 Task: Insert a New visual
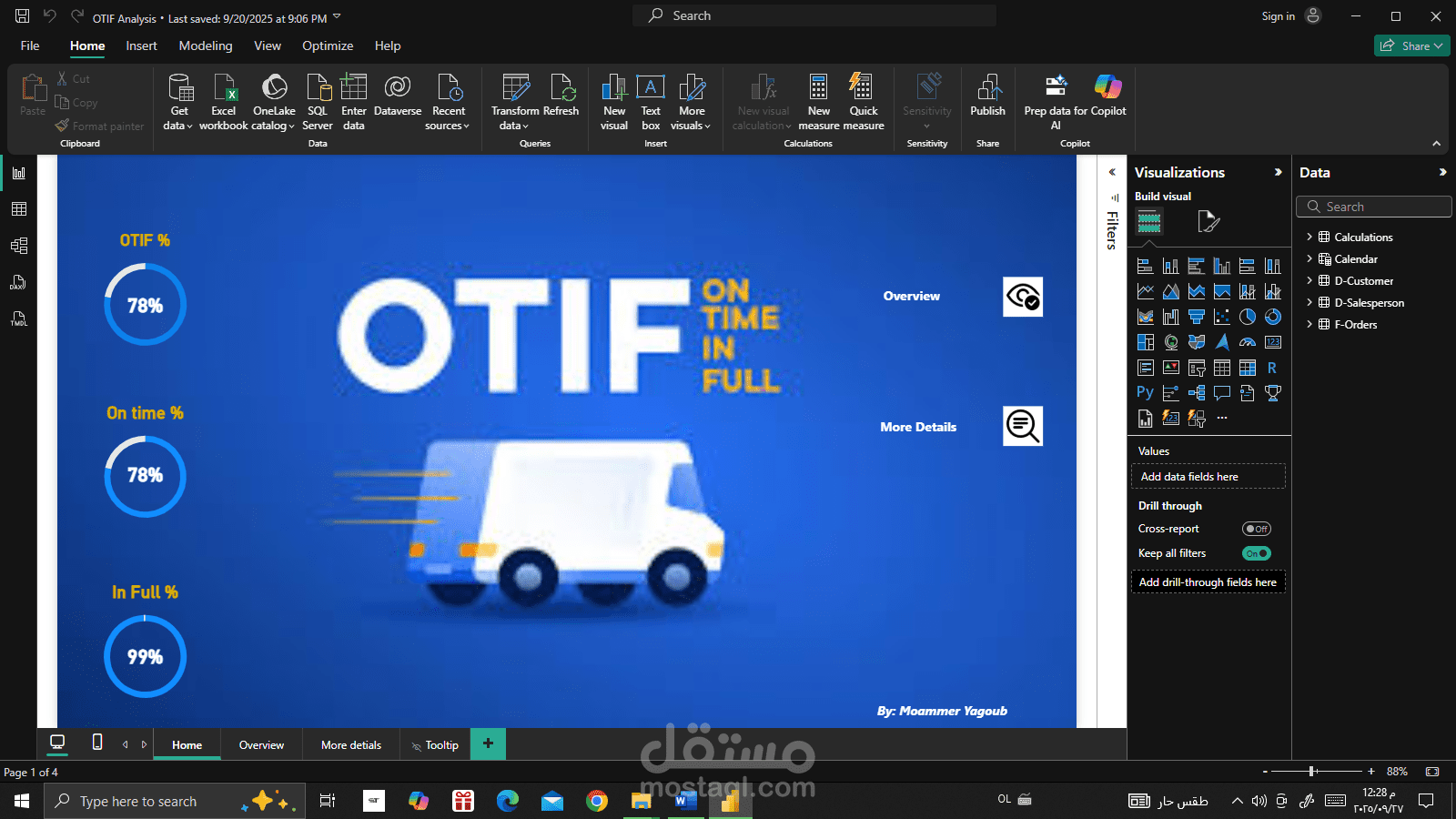pos(614,102)
